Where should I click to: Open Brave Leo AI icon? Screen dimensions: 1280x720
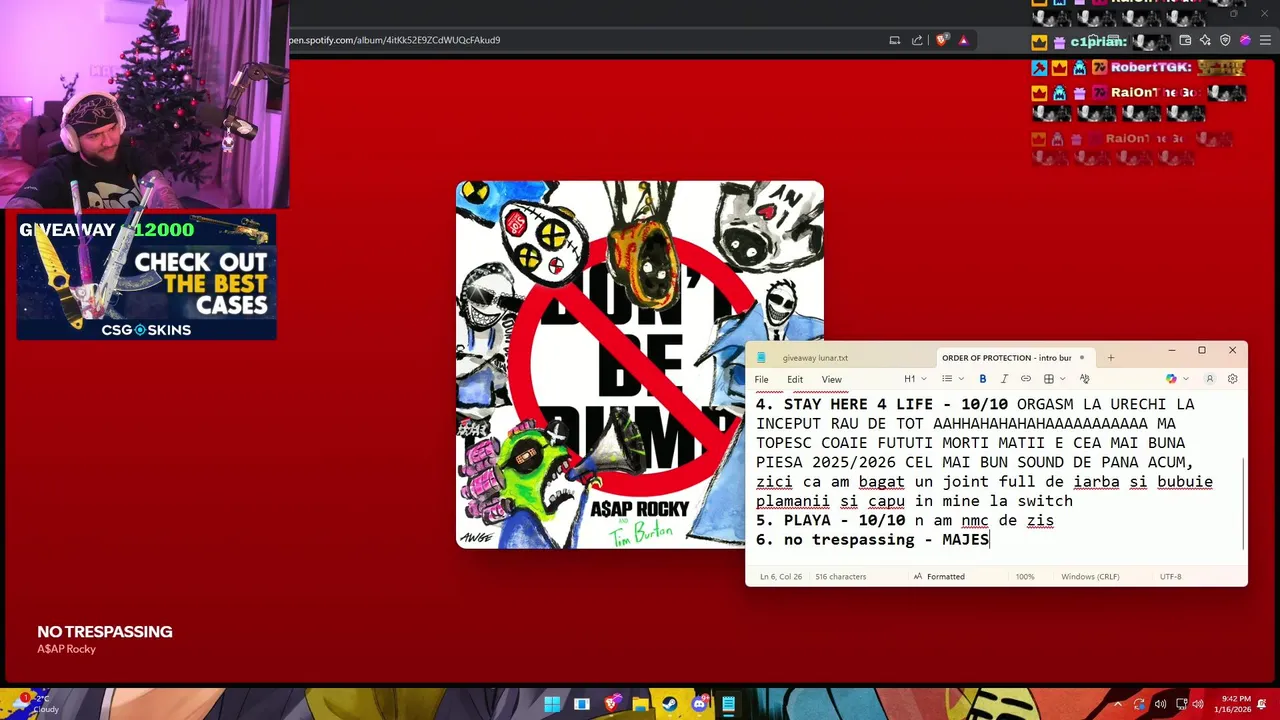point(1205,40)
